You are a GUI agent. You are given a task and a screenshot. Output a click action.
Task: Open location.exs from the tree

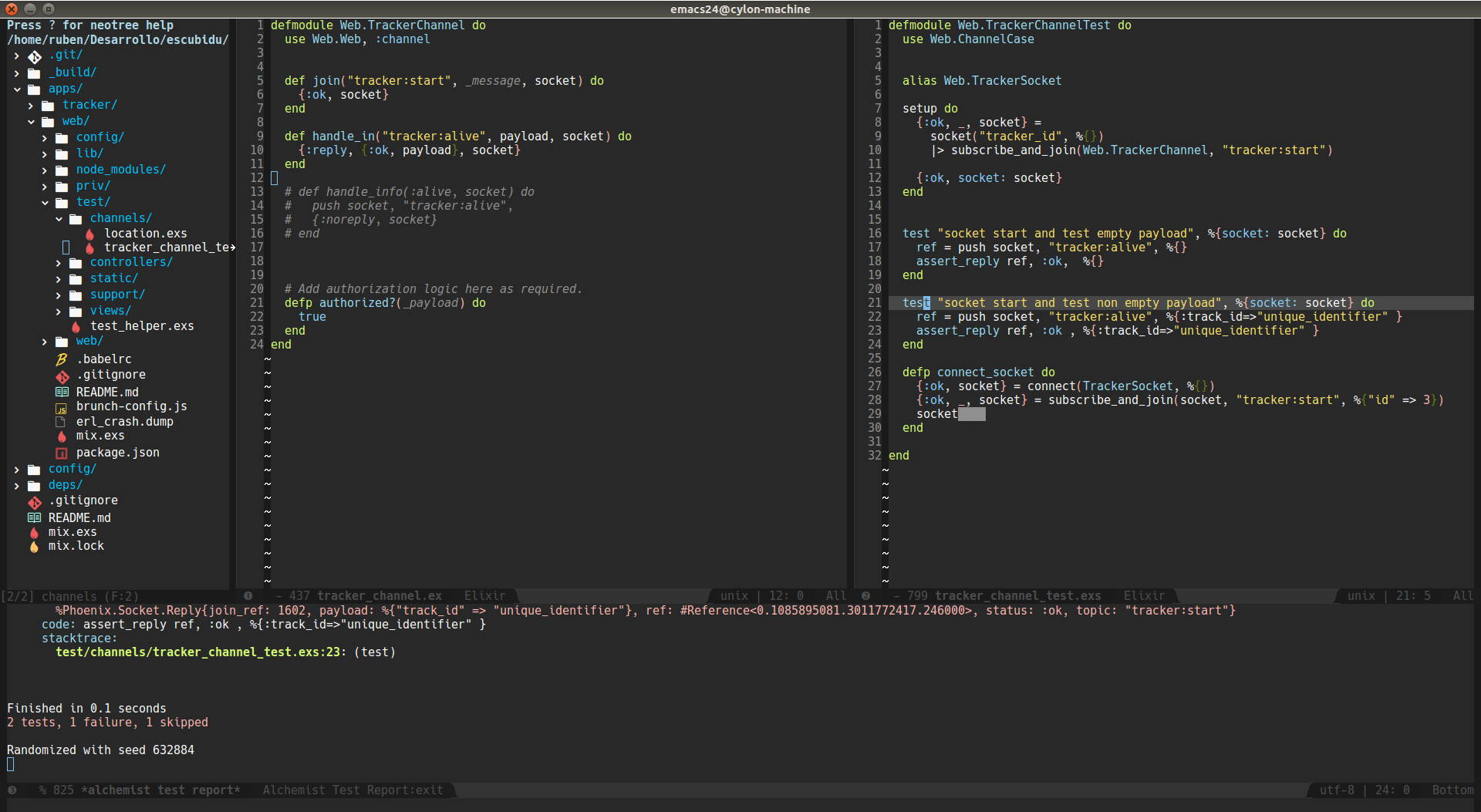pos(146,234)
